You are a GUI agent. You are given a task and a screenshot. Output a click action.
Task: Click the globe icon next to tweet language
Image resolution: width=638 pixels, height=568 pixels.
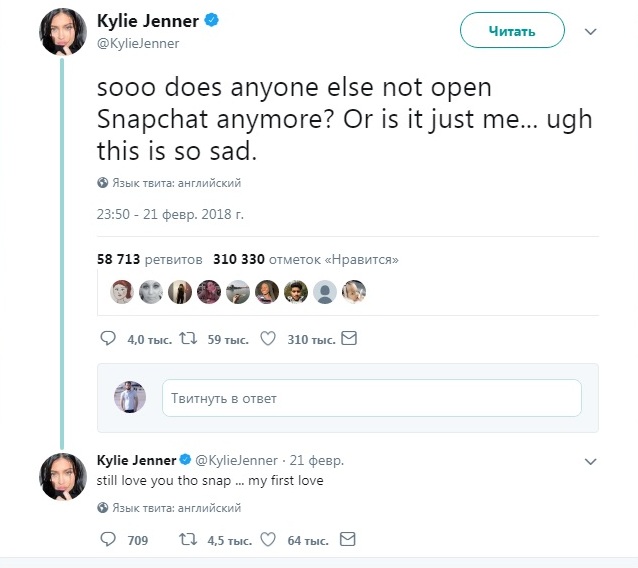[103, 183]
